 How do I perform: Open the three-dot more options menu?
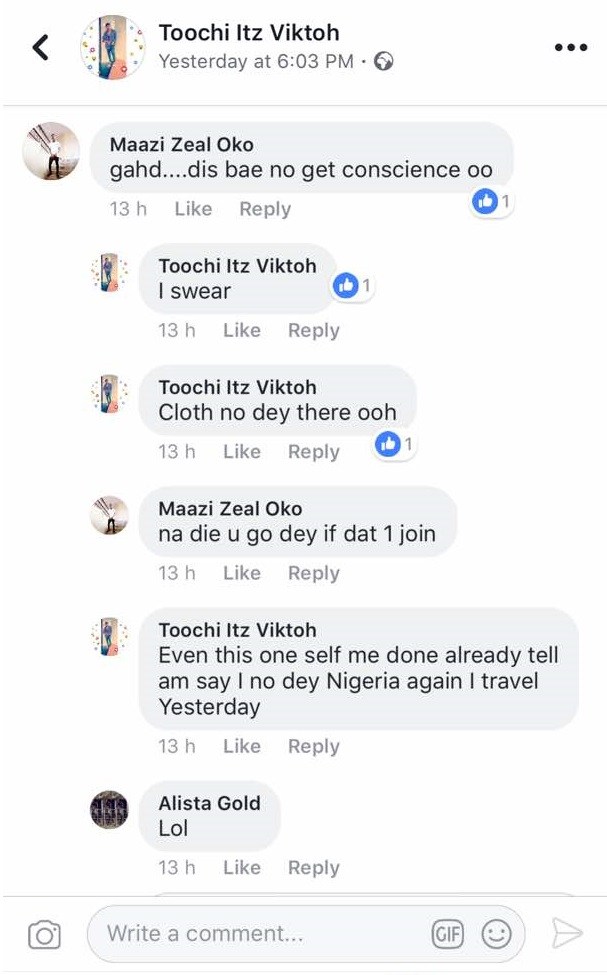tap(570, 47)
